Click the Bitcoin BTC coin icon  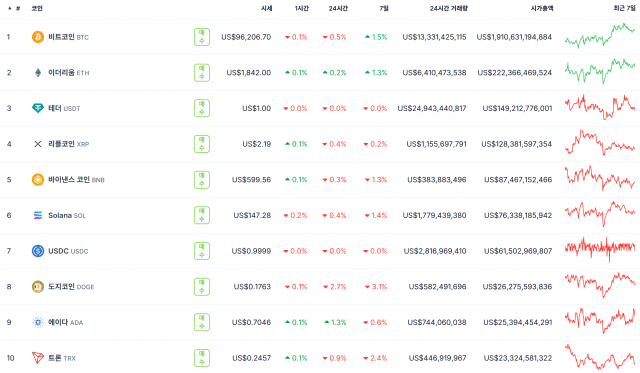click(38, 37)
